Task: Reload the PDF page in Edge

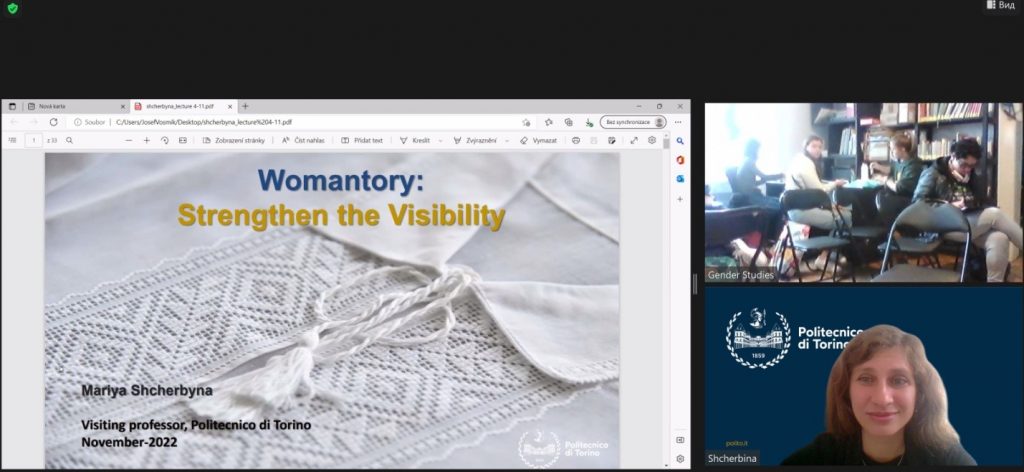Action: coord(54,122)
